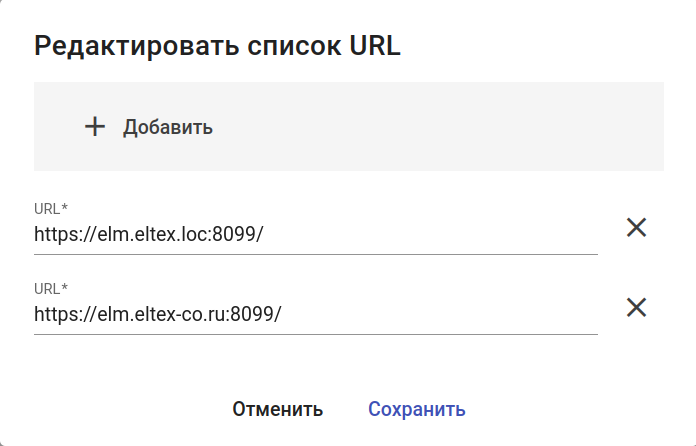
Task: Click the first URL* field label
Action: (50, 209)
